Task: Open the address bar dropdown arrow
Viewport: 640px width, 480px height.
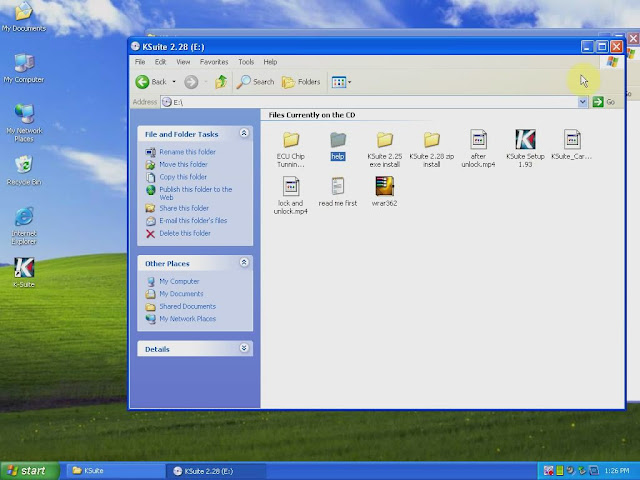Action: 583,102
